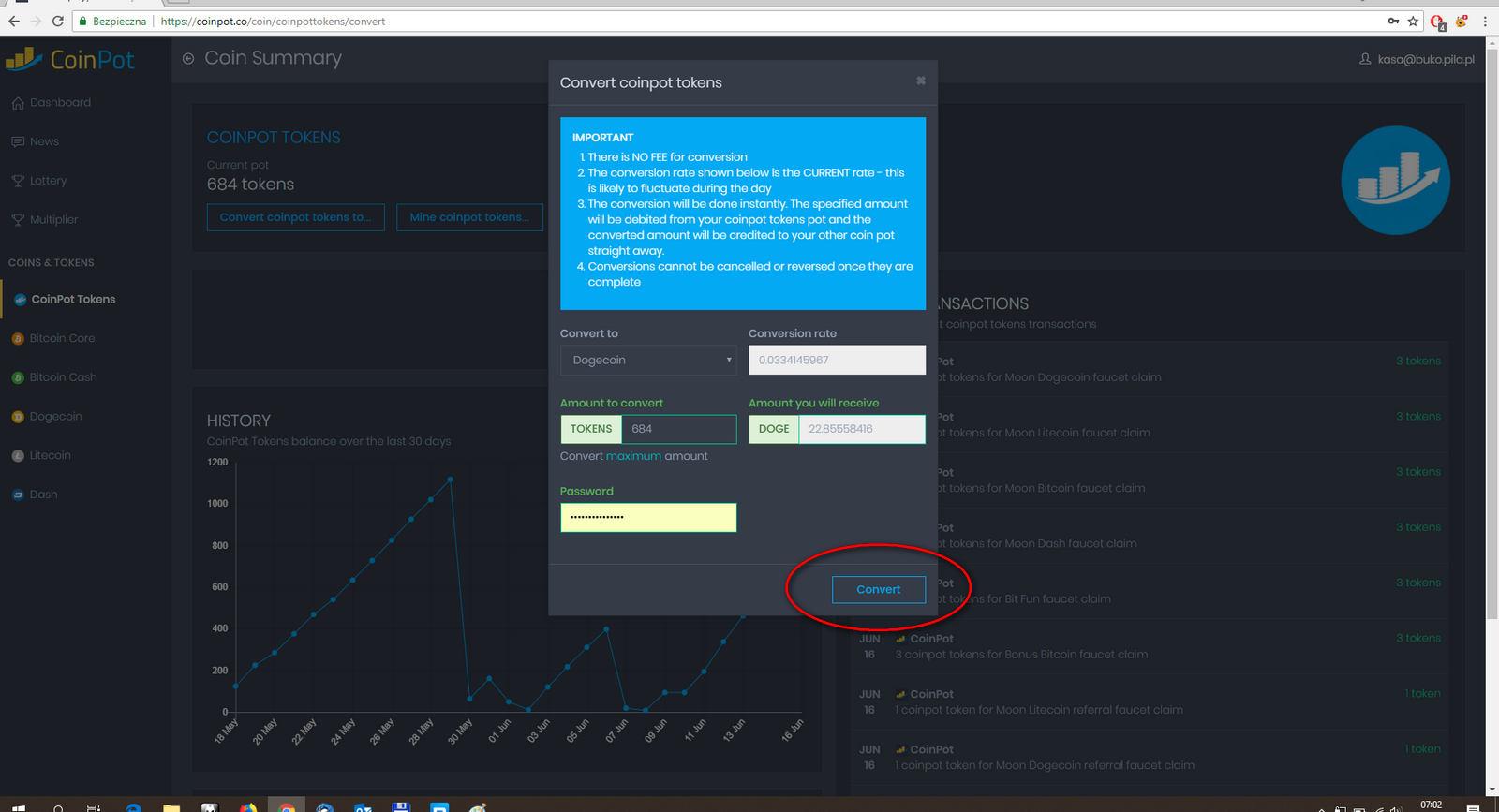Click Convert coinpot tokens to... button
The height and width of the screenshot is (812, 1499).
pos(295,217)
